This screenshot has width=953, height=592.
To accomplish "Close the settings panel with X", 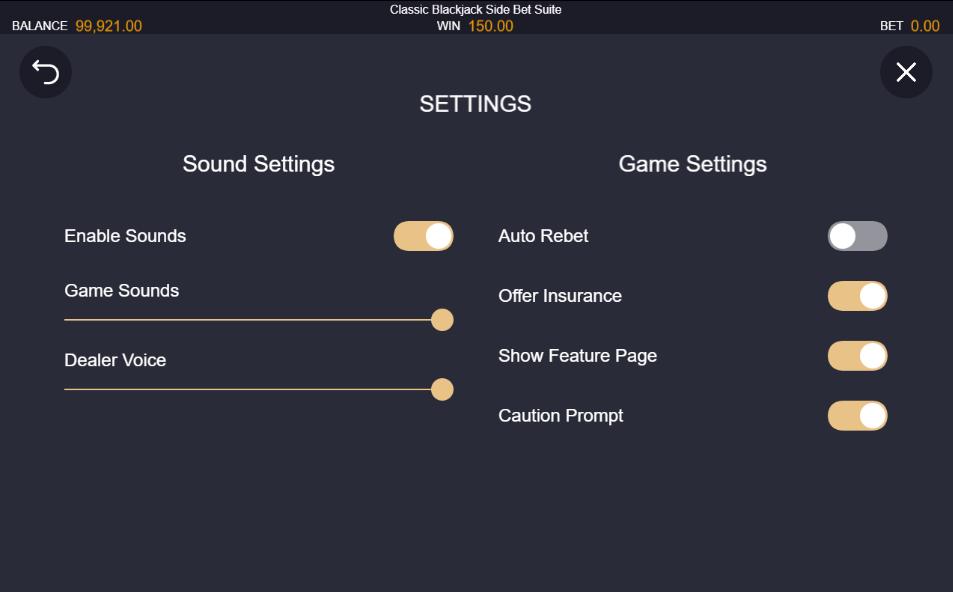I will (906, 72).
